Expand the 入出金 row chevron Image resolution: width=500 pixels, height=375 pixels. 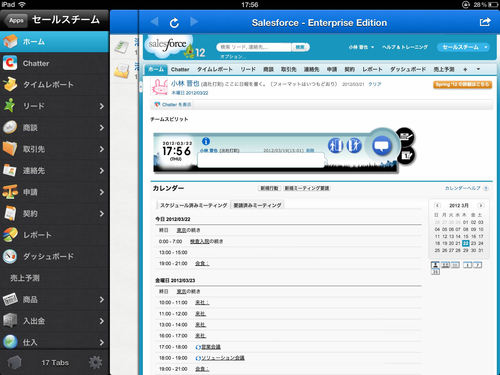[101, 321]
